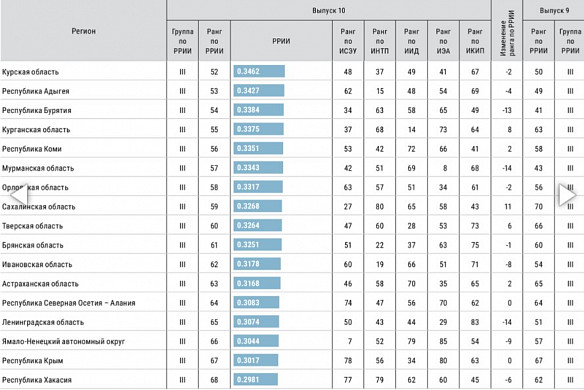The height and width of the screenshot is (390, 584).
Task: Select the row "Ленинградская область"
Action: 292,322
